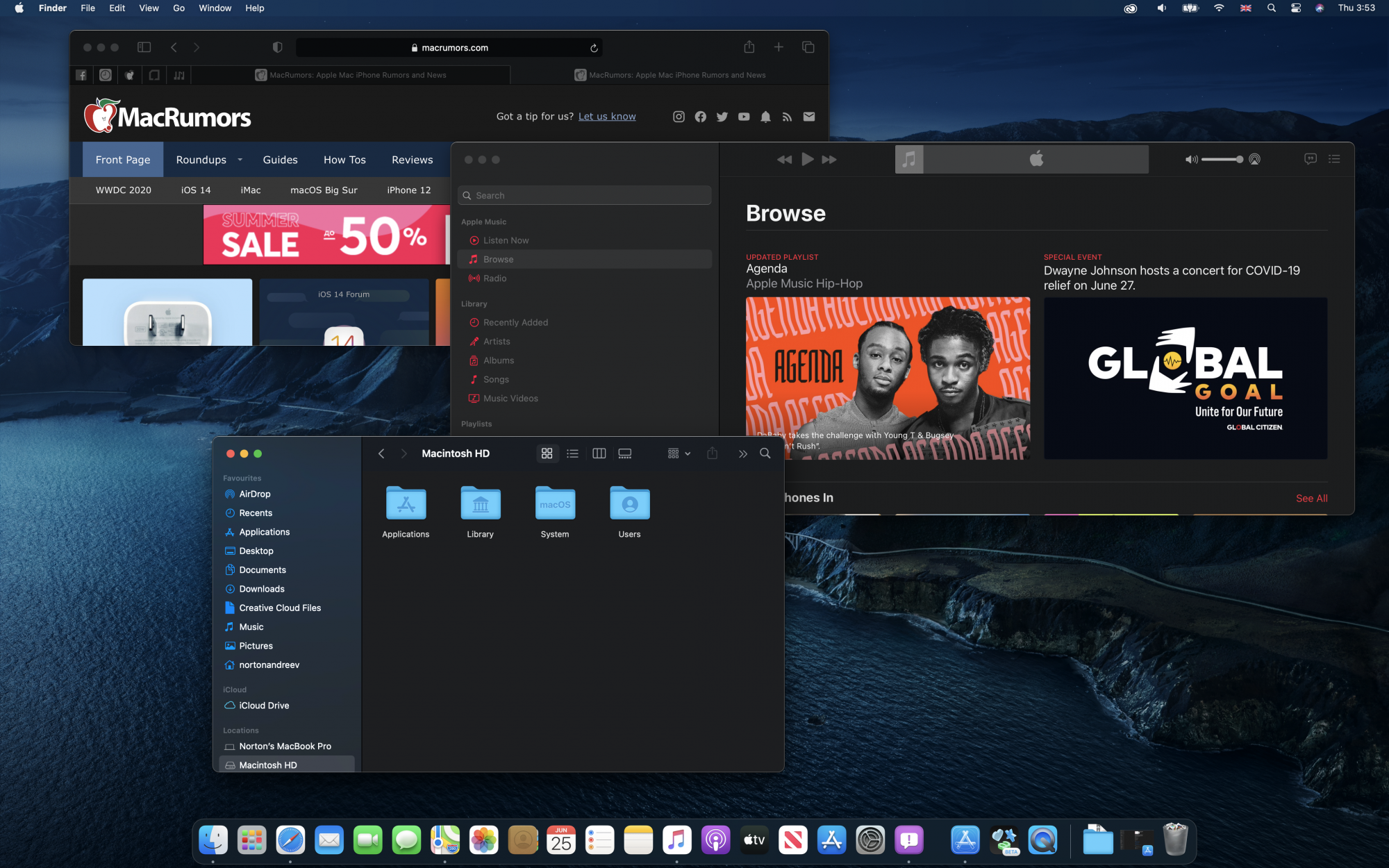Click MacRumors notification bell icon
1389x868 pixels.
(x=765, y=117)
